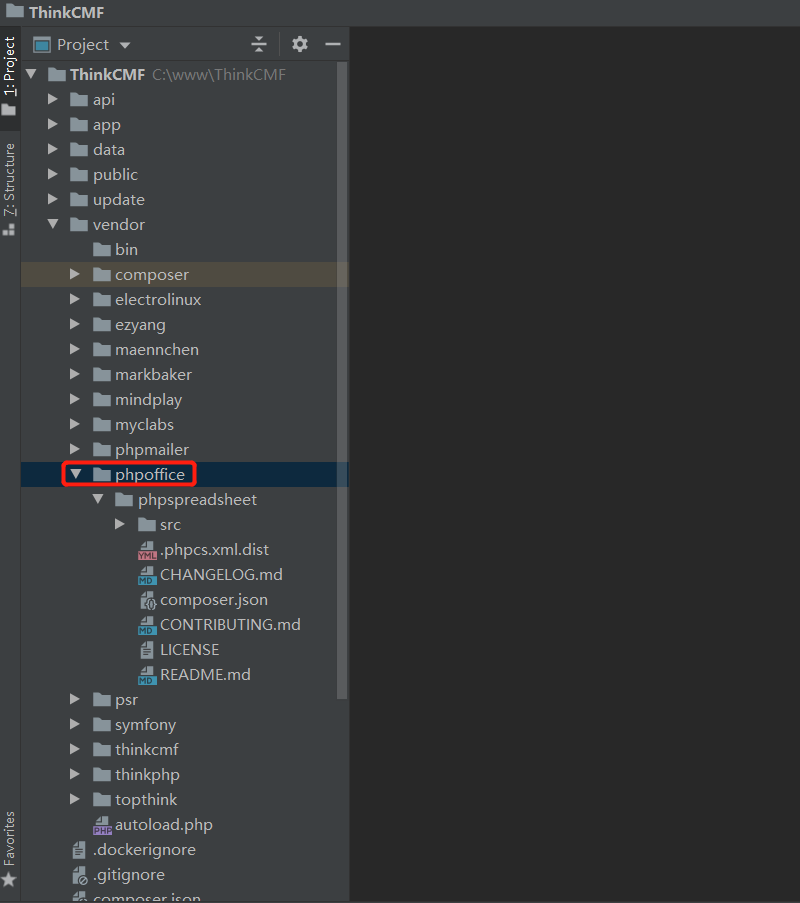The height and width of the screenshot is (903, 800).
Task: Expand the phpmailer folder arrow
Action: coord(75,449)
